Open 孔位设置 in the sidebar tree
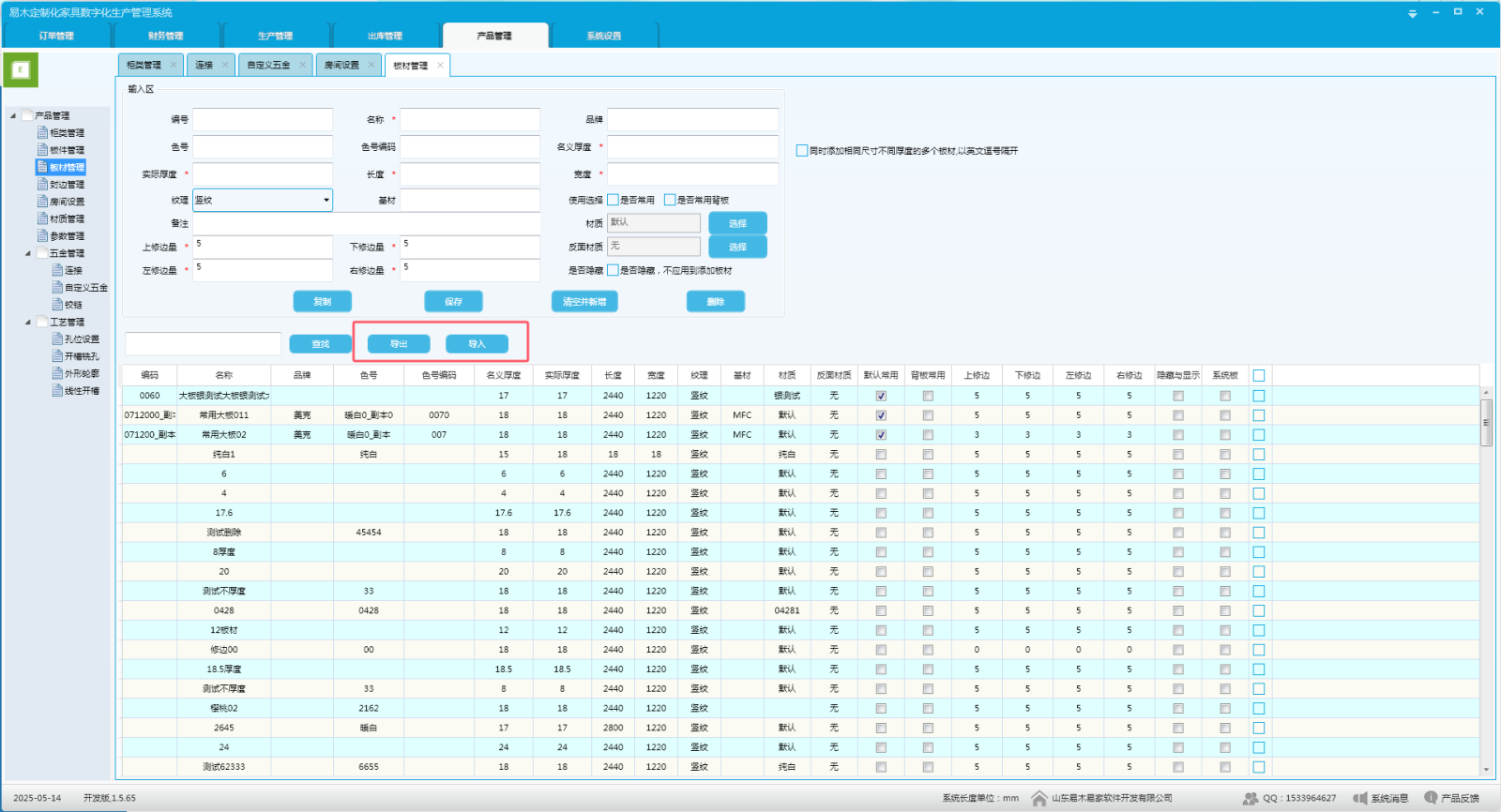The height and width of the screenshot is (812, 1501). coord(82,338)
